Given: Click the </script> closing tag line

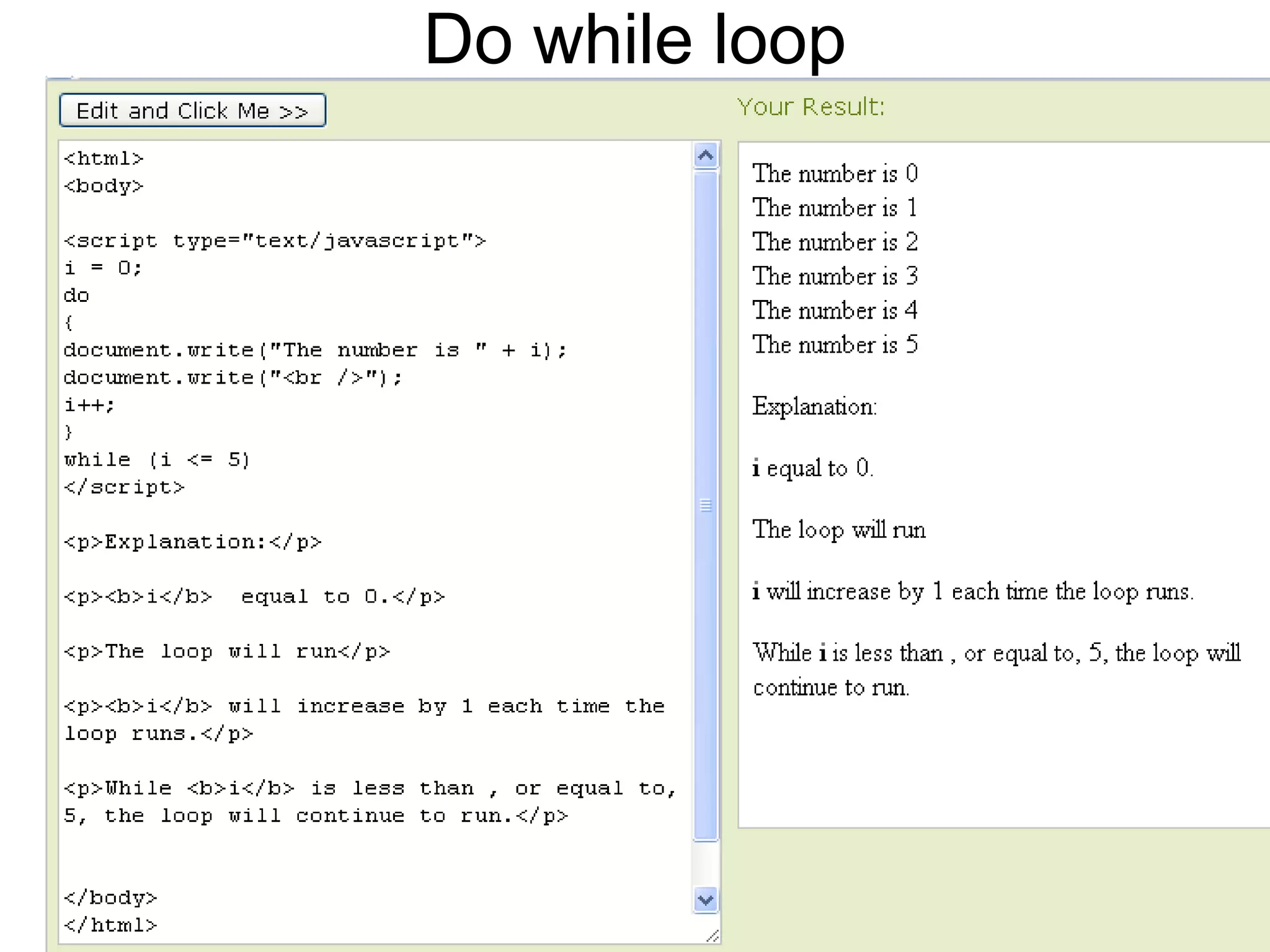Looking at the screenshot, I should tap(124, 487).
